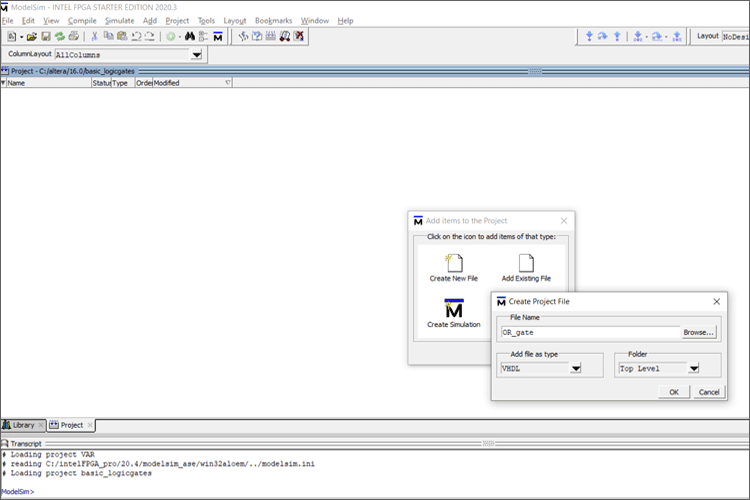750x500 pixels.
Task: Click the Redo arrow icon
Action: 150,36
